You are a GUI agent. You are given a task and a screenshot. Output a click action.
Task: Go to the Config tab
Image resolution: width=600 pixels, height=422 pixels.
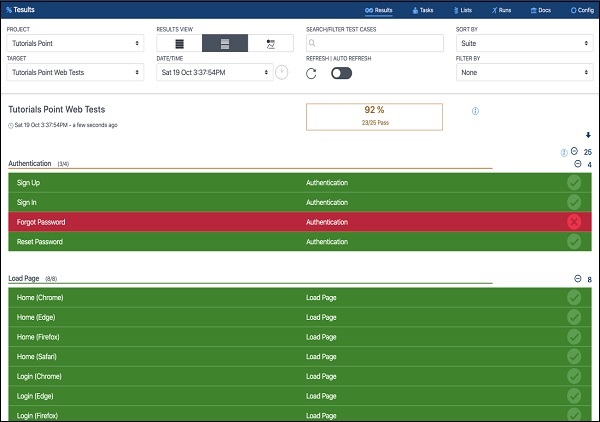(x=580, y=10)
